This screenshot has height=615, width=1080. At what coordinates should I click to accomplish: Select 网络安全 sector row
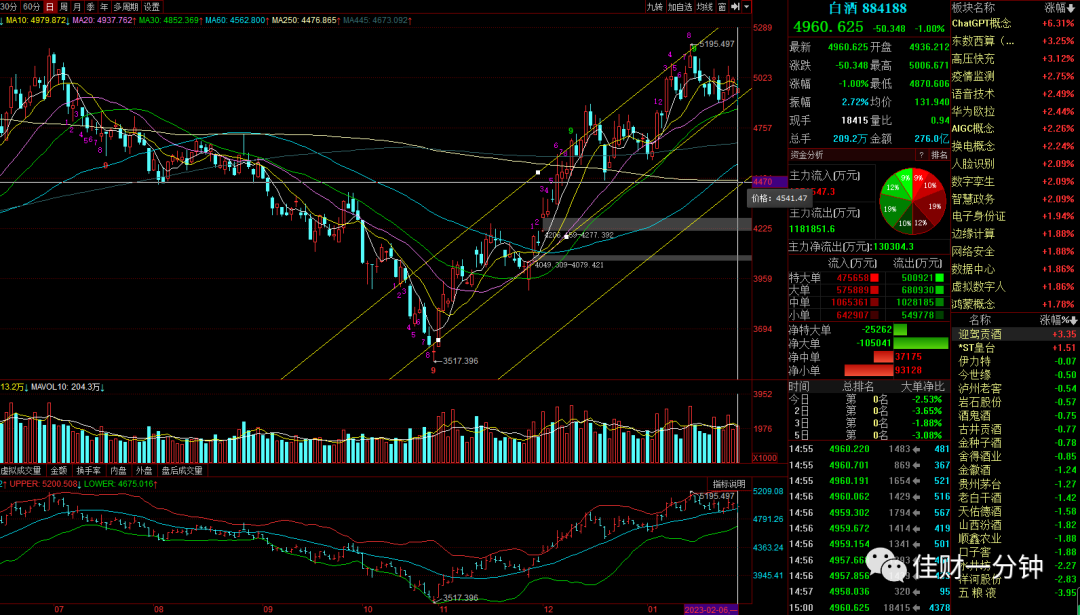pos(1014,251)
